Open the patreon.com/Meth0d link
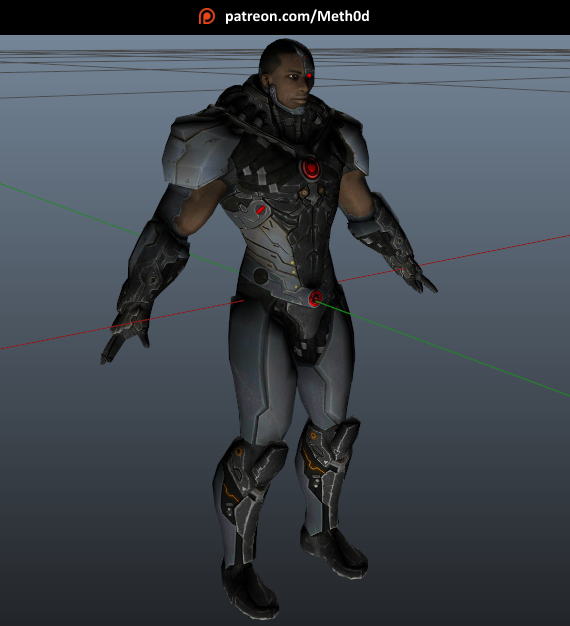 pos(297,16)
